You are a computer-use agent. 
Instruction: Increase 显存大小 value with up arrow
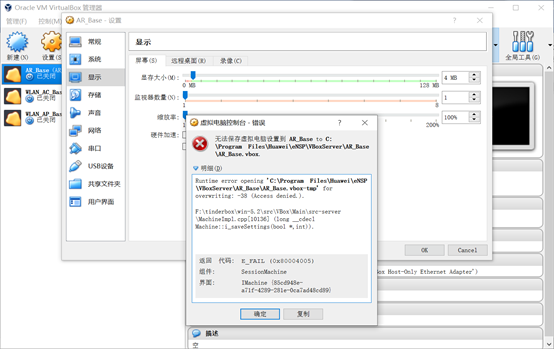tap(474, 75)
